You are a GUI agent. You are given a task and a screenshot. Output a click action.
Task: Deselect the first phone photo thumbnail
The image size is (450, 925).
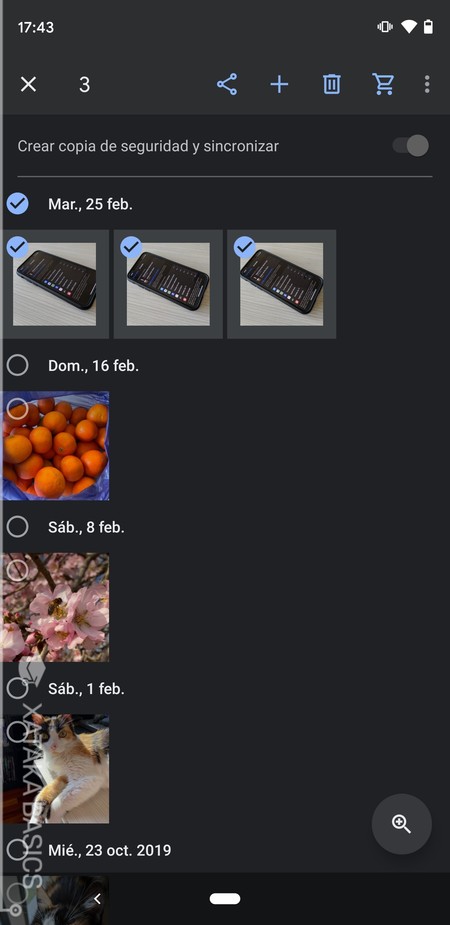pos(56,284)
